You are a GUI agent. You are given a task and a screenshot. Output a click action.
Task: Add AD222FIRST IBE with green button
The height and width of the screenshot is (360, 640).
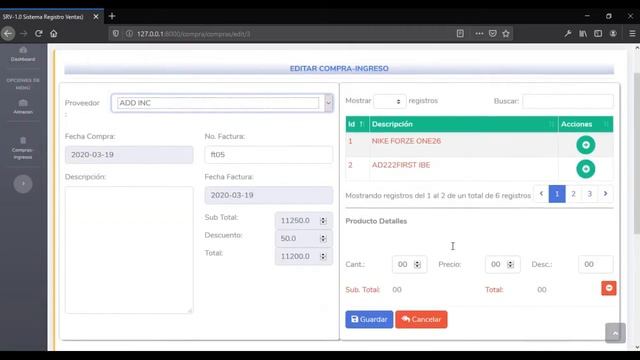coord(585,169)
